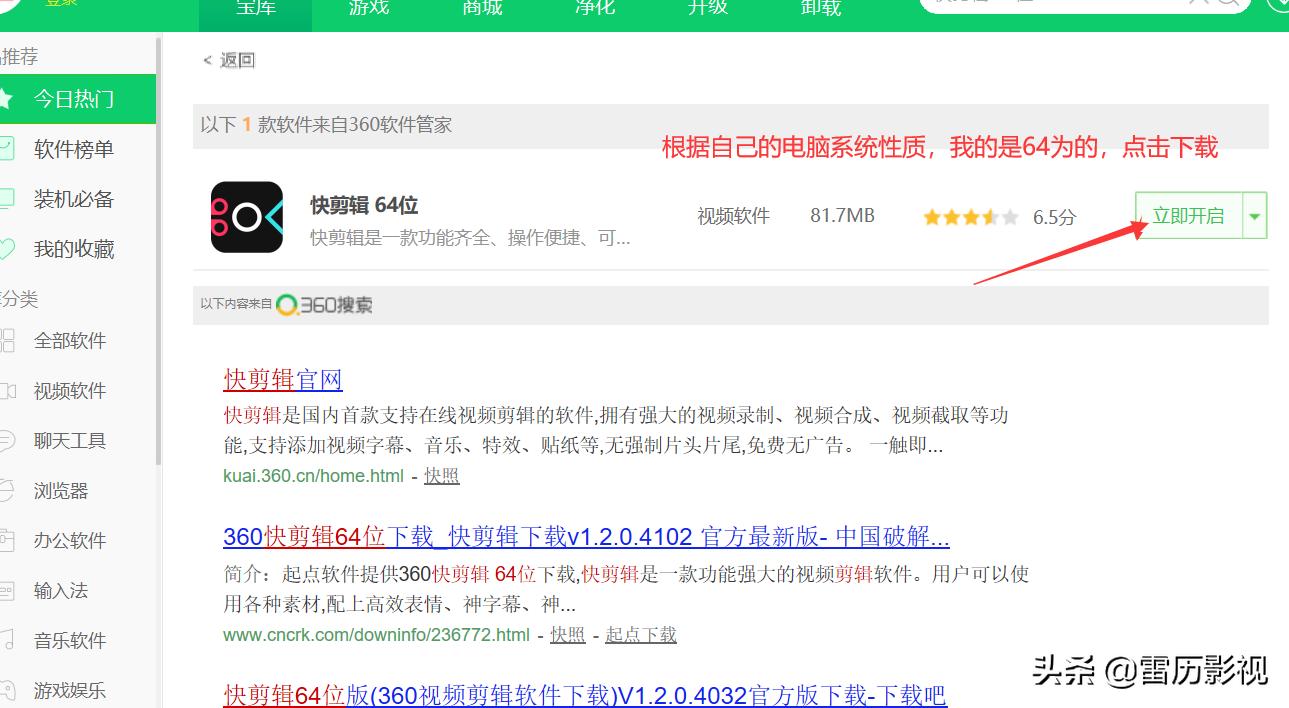Click the 6.5分 rating score

[x=1054, y=217]
